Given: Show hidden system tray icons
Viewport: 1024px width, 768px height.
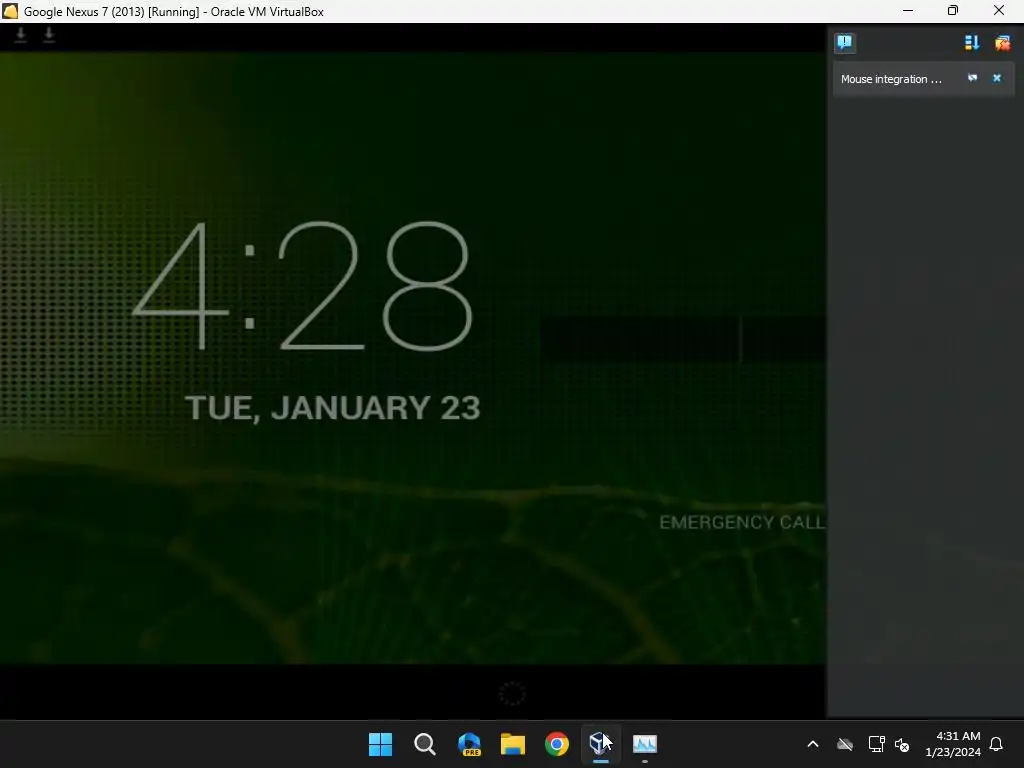Looking at the screenshot, I should click(x=813, y=744).
